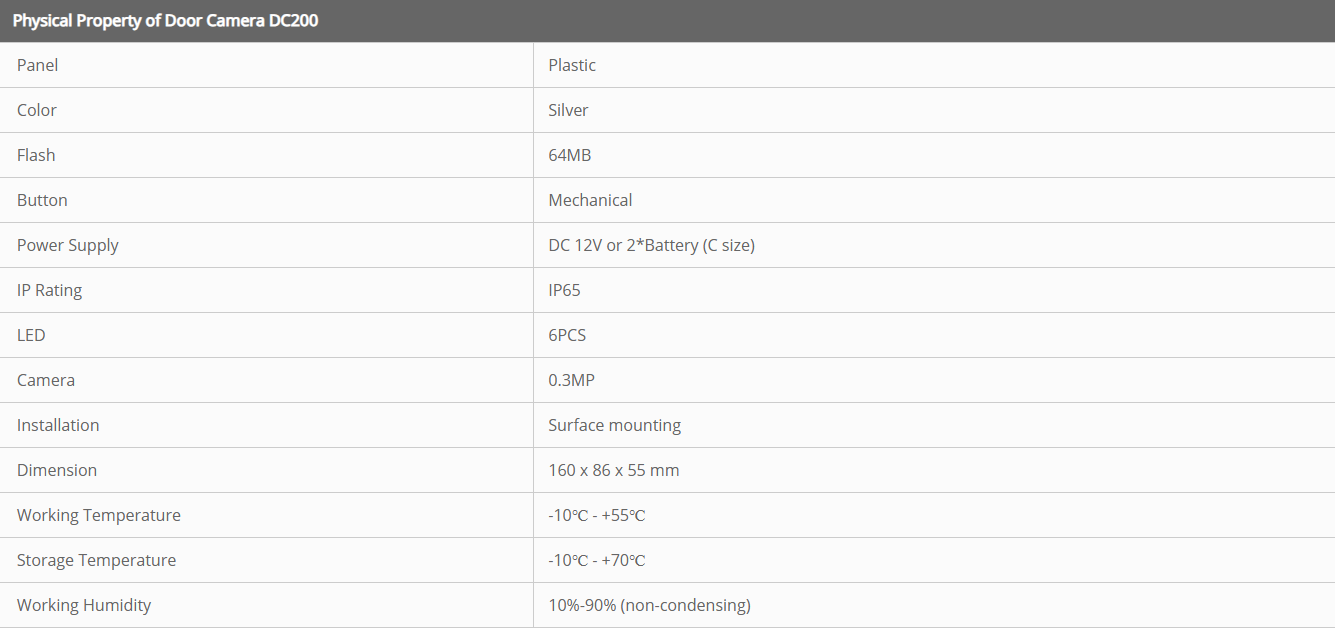Click the '6PCS' LED value
1335x628 pixels.
(x=567, y=335)
